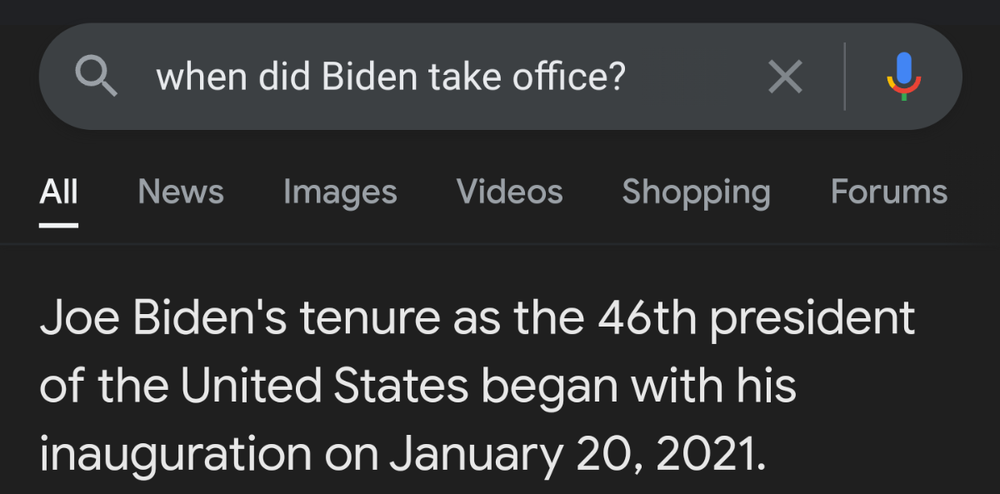This screenshot has width=1000, height=494.
Task: Clear the search query with the X
Action: tap(785, 77)
